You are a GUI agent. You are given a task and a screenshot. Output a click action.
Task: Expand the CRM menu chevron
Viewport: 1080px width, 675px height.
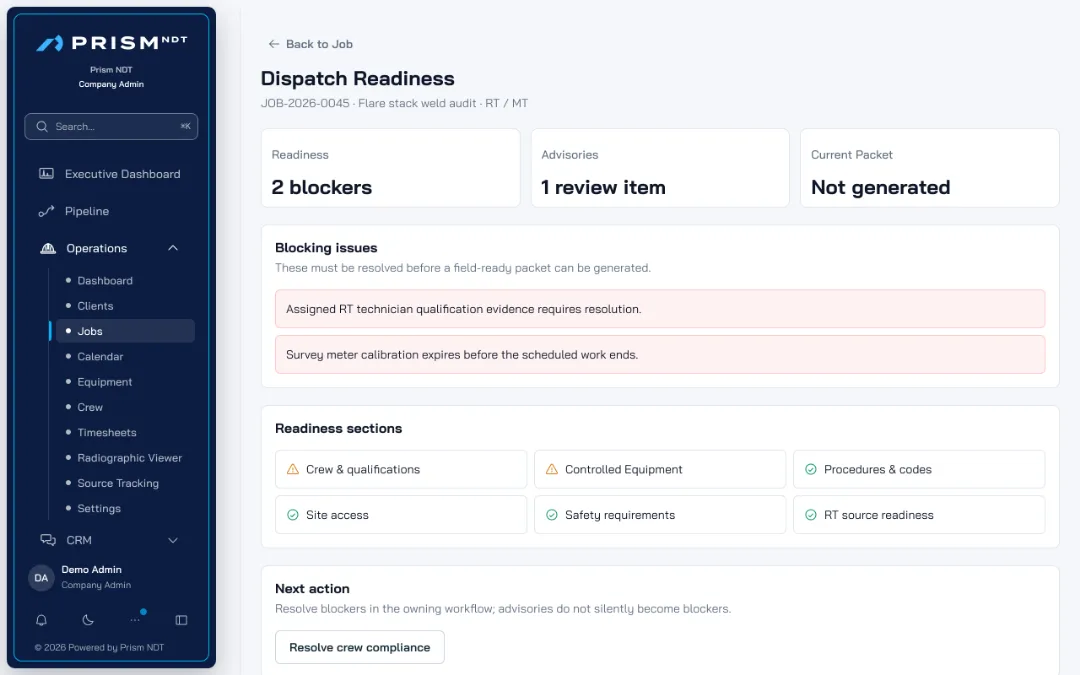coord(173,540)
